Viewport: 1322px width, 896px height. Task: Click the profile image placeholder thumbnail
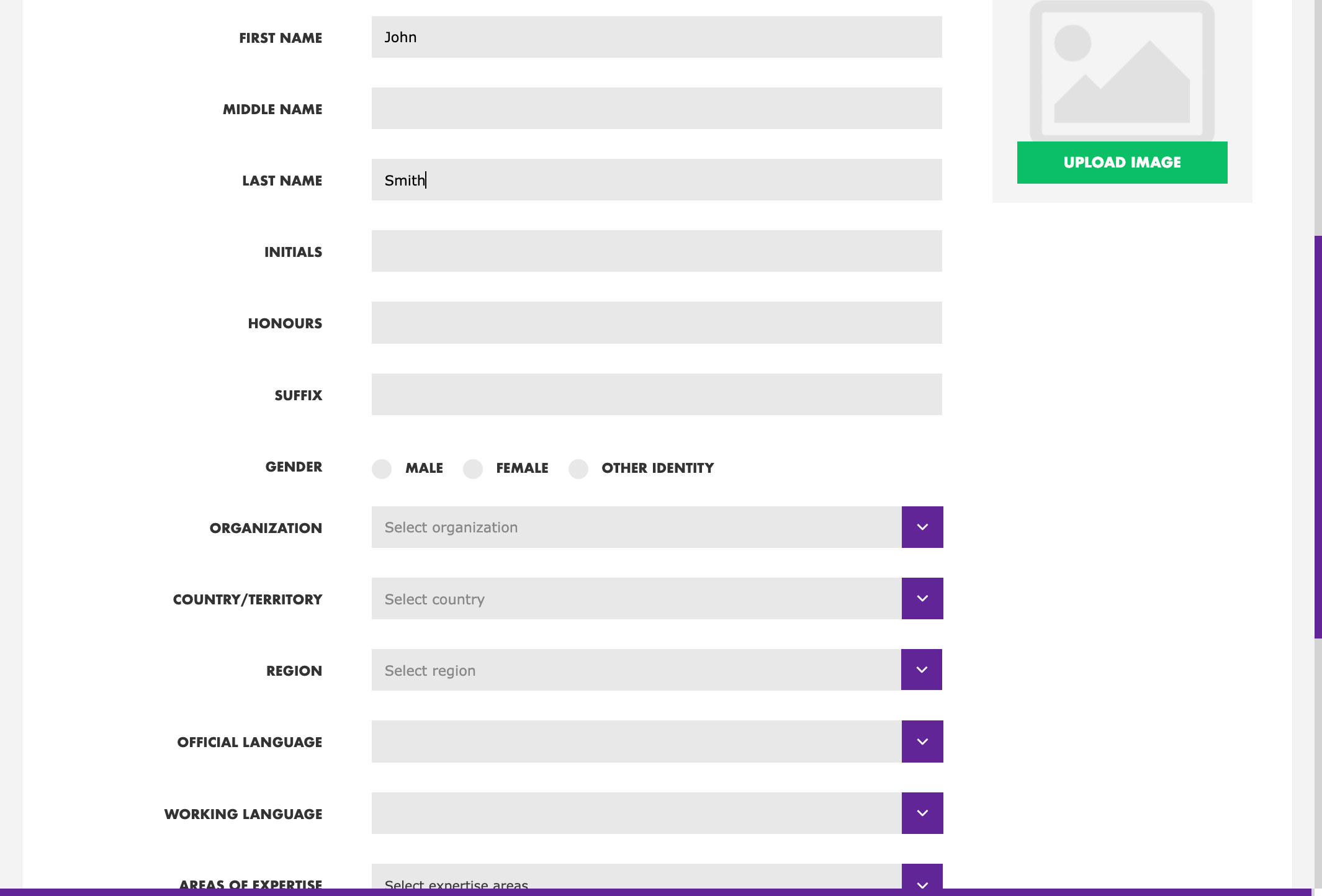pyautogui.click(x=1122, y=71)
